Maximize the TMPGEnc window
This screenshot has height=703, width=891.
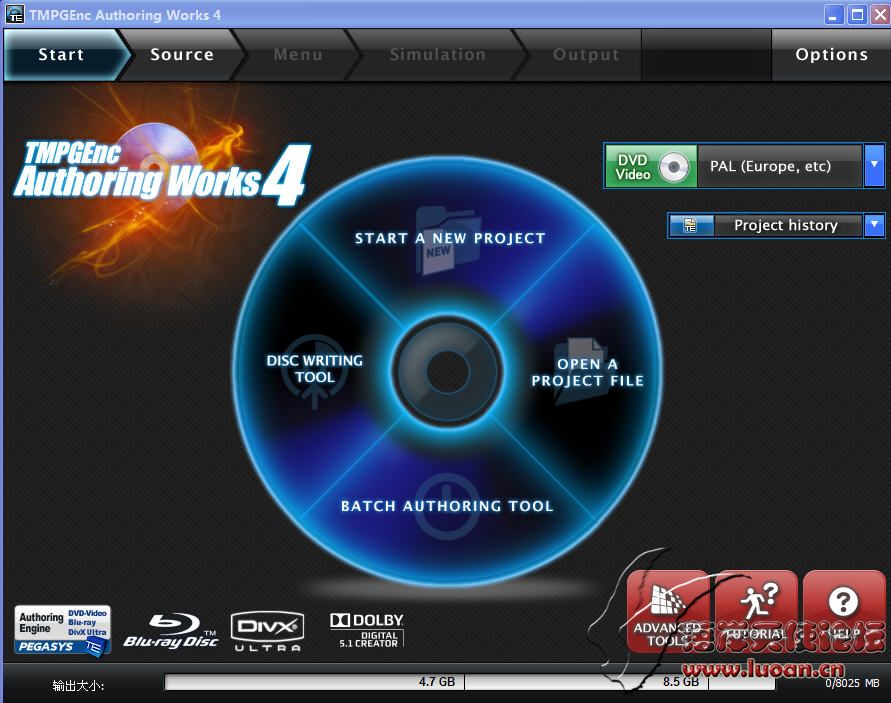point(857,15)
